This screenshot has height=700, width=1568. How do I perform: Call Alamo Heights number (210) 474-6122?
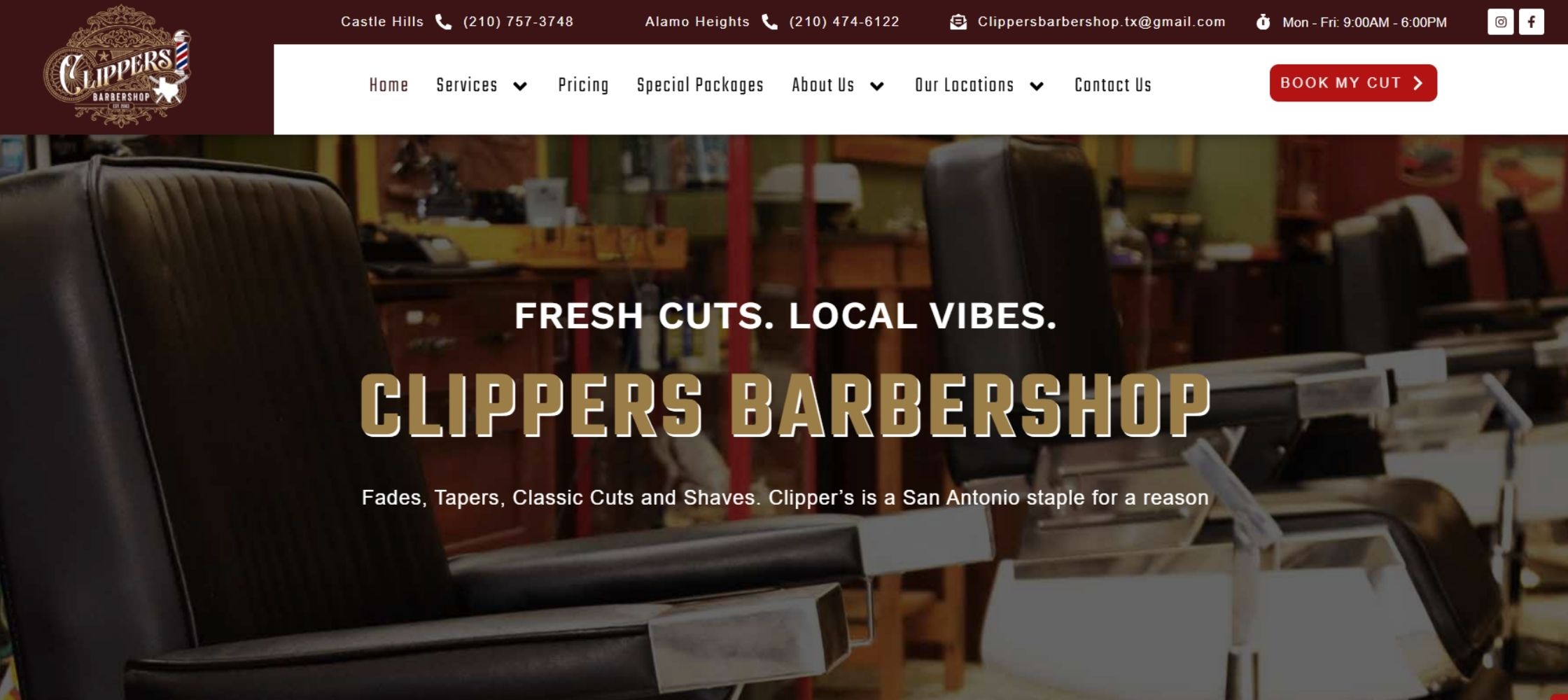pos(844,22)
